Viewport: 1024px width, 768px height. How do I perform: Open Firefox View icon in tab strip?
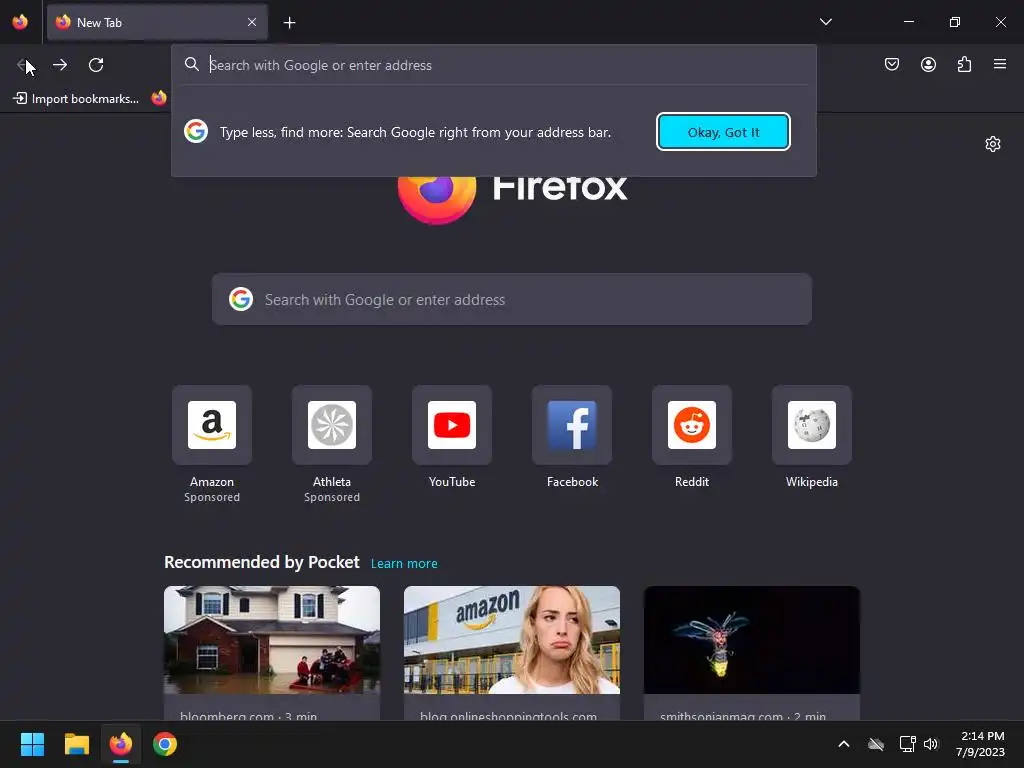(x=20, y=22)
